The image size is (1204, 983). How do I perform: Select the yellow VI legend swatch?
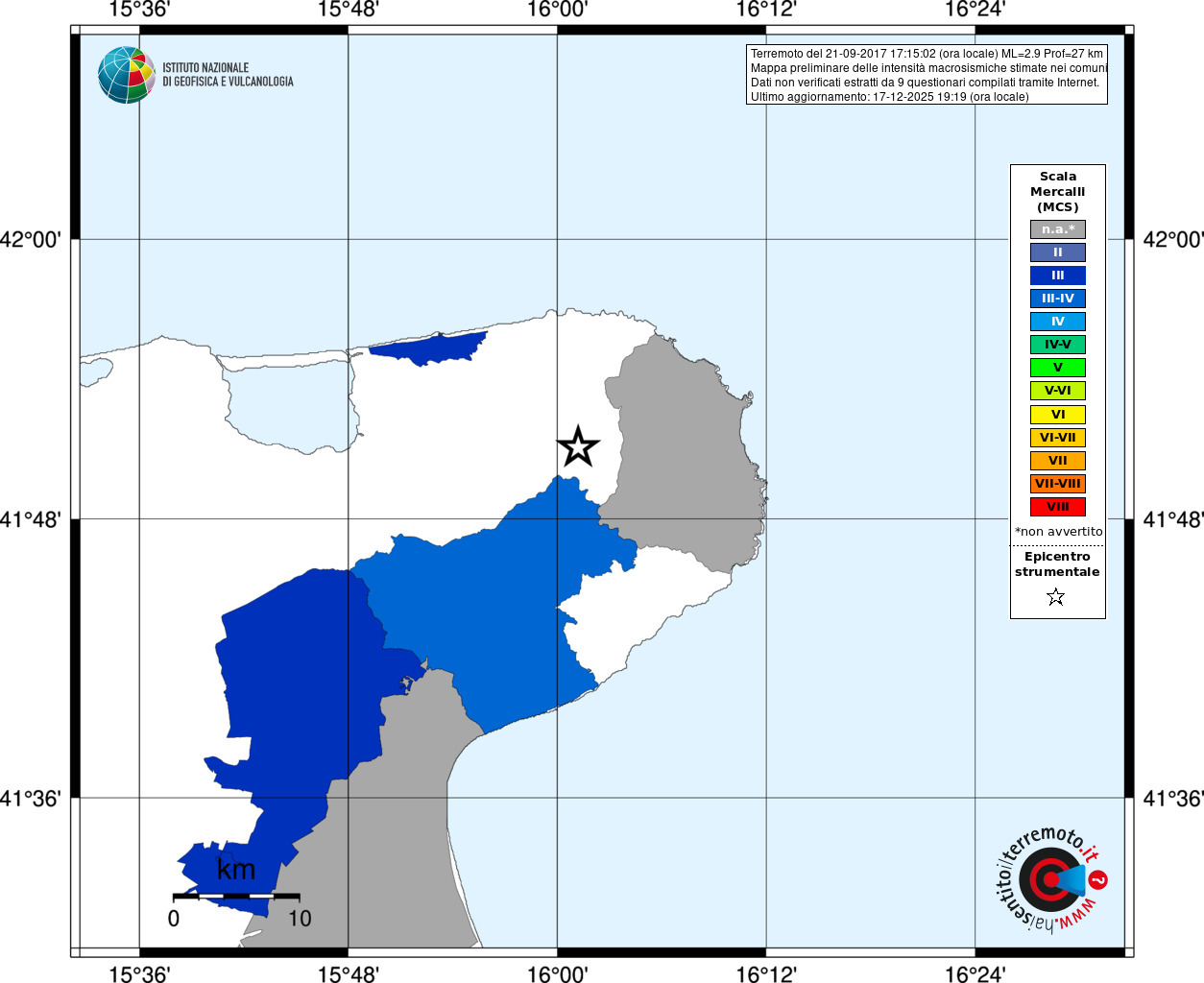tap(1058, 415)
